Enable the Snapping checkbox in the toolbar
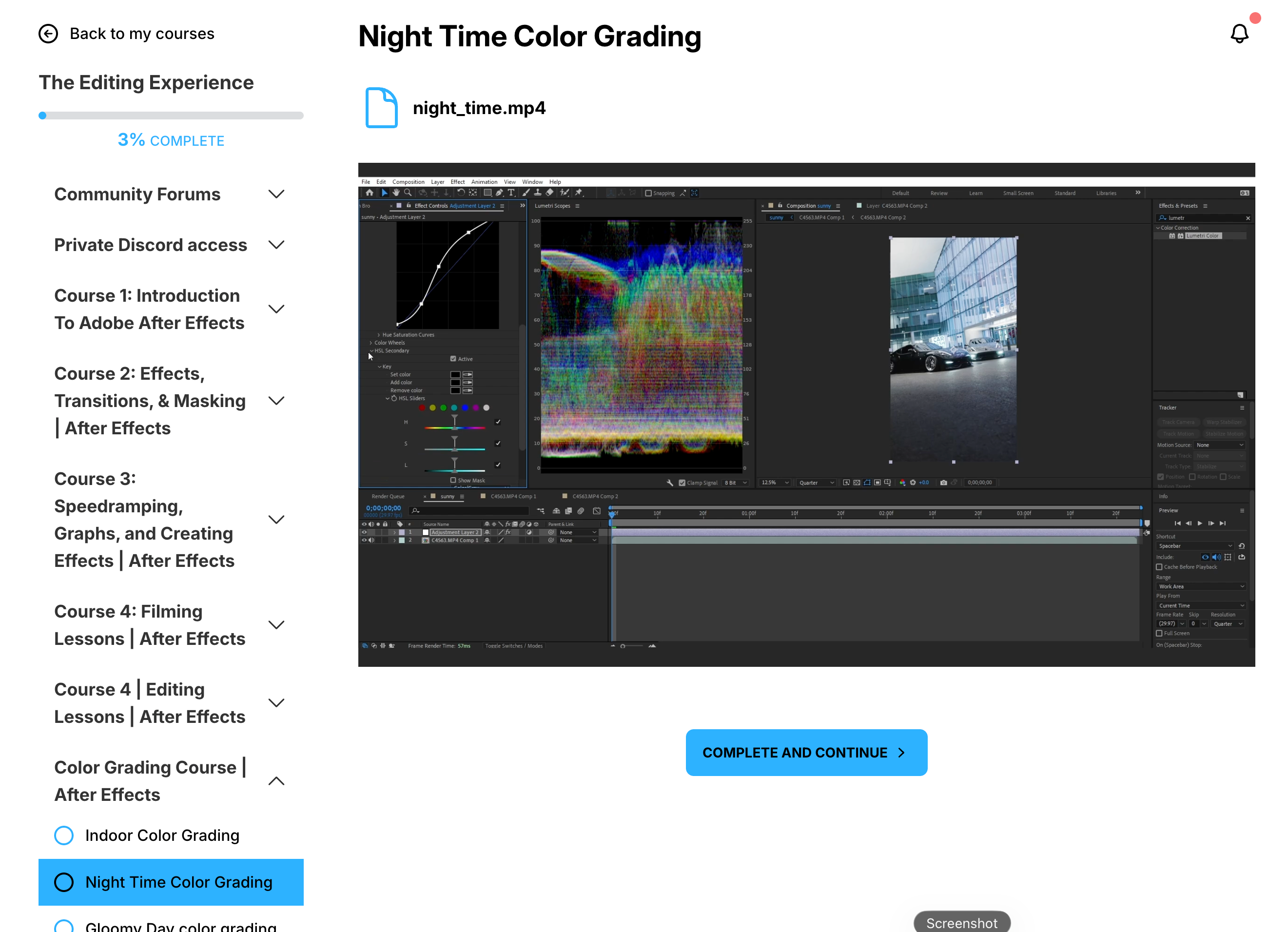The height and width of the screenshot is (932, 1288). coord(648,193)
